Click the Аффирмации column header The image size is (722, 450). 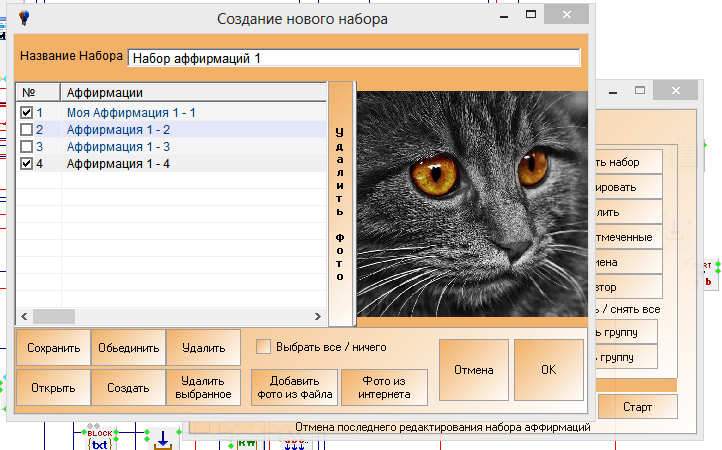194,92
